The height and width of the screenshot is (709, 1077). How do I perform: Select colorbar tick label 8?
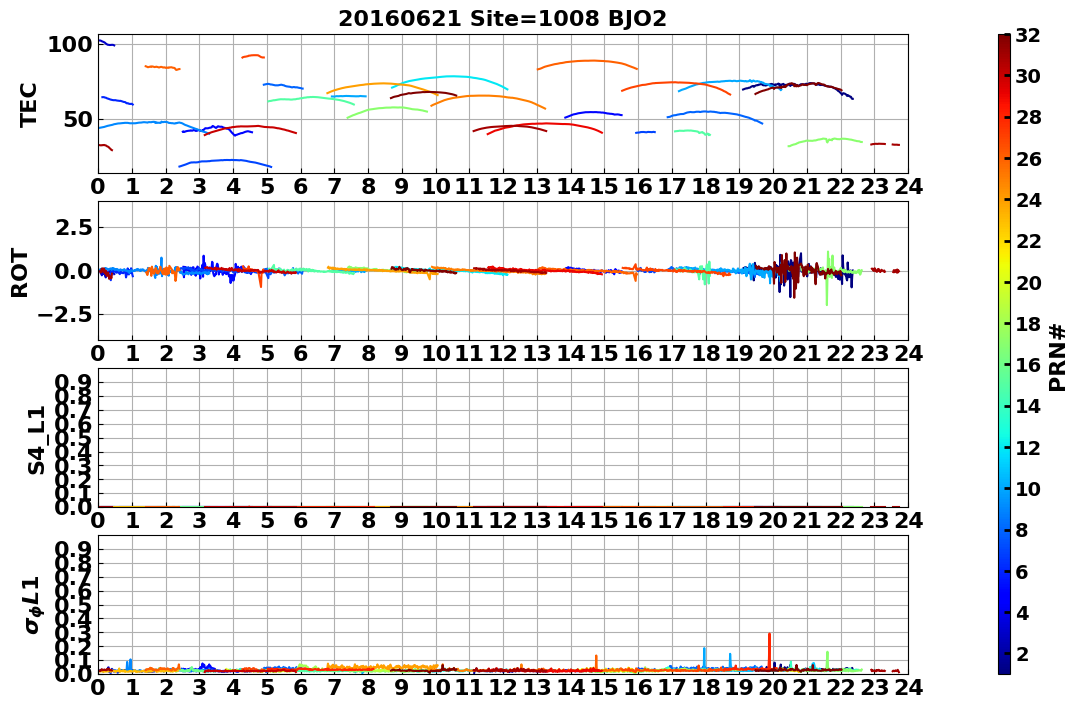(x=1022, y=530)
